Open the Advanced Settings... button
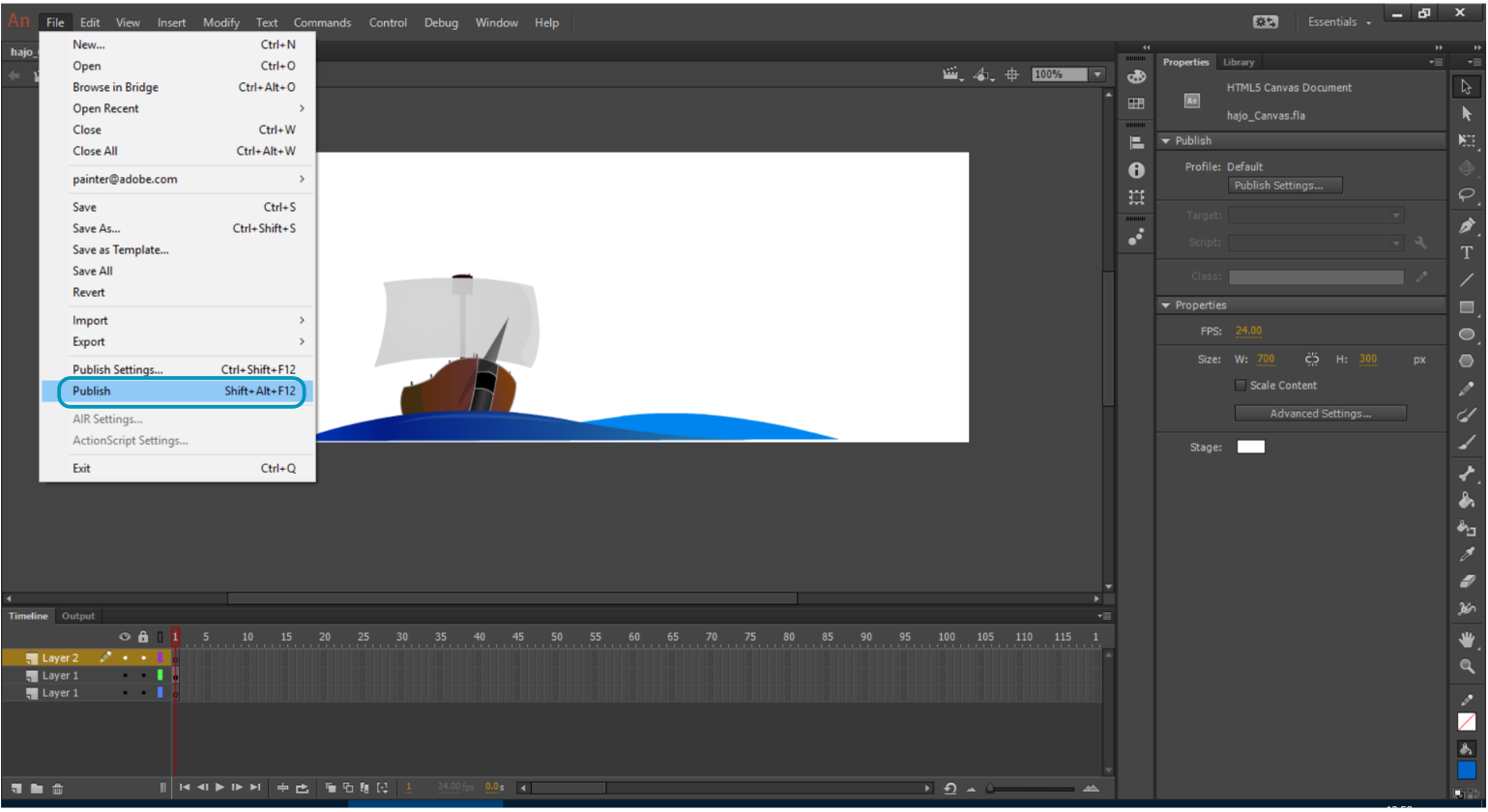Screen dimensions: 1488x812 [x=1320, y=414]
